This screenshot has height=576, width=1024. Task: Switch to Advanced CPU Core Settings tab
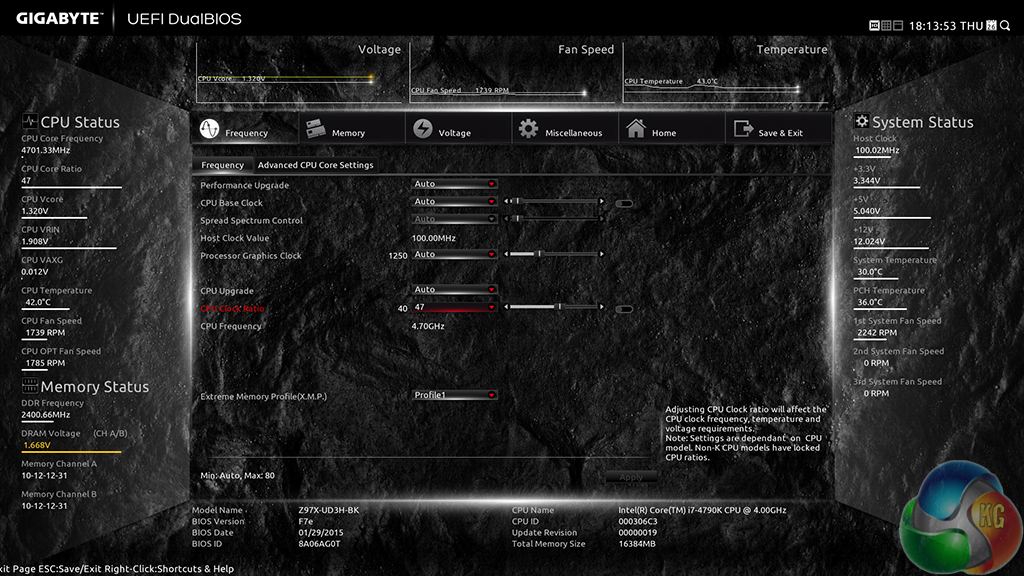(x=315, y=165)
